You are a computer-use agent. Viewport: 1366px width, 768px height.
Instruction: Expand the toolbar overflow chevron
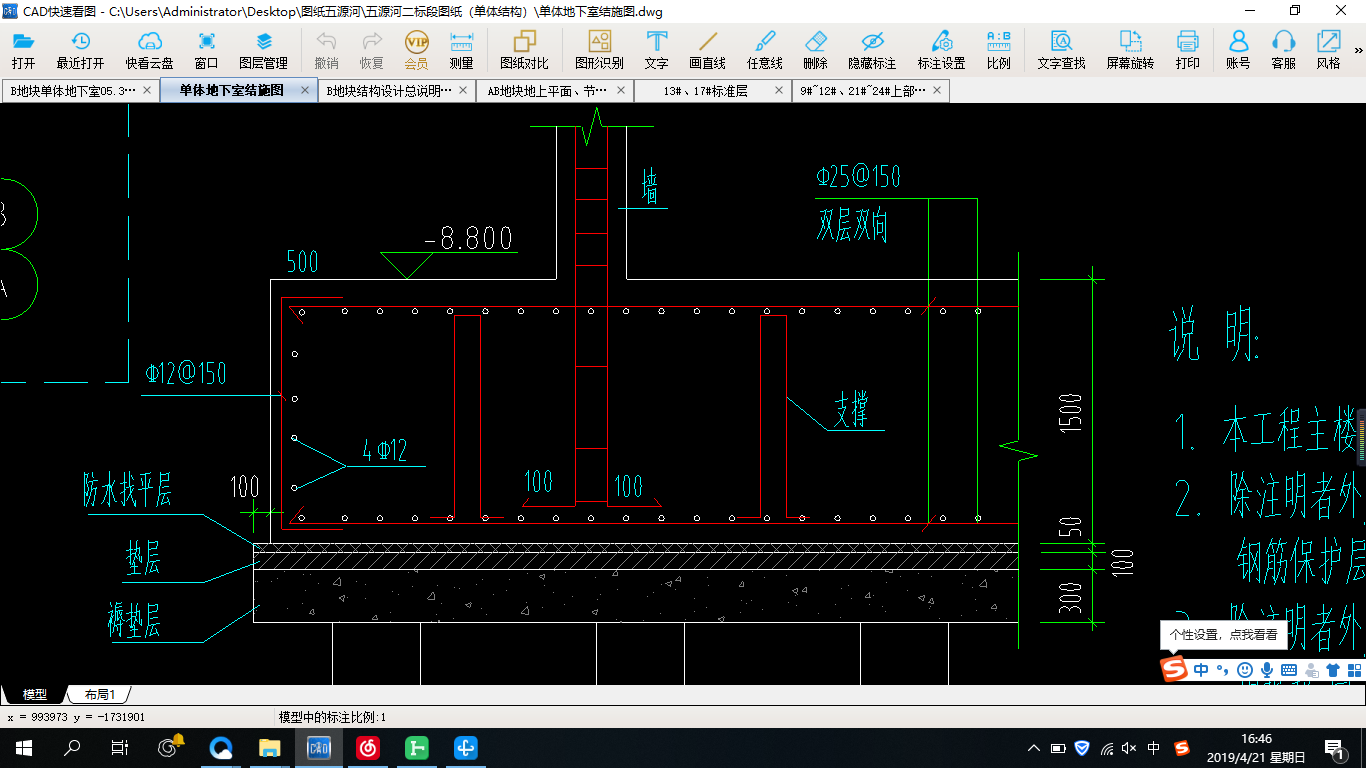[1359, 49]
